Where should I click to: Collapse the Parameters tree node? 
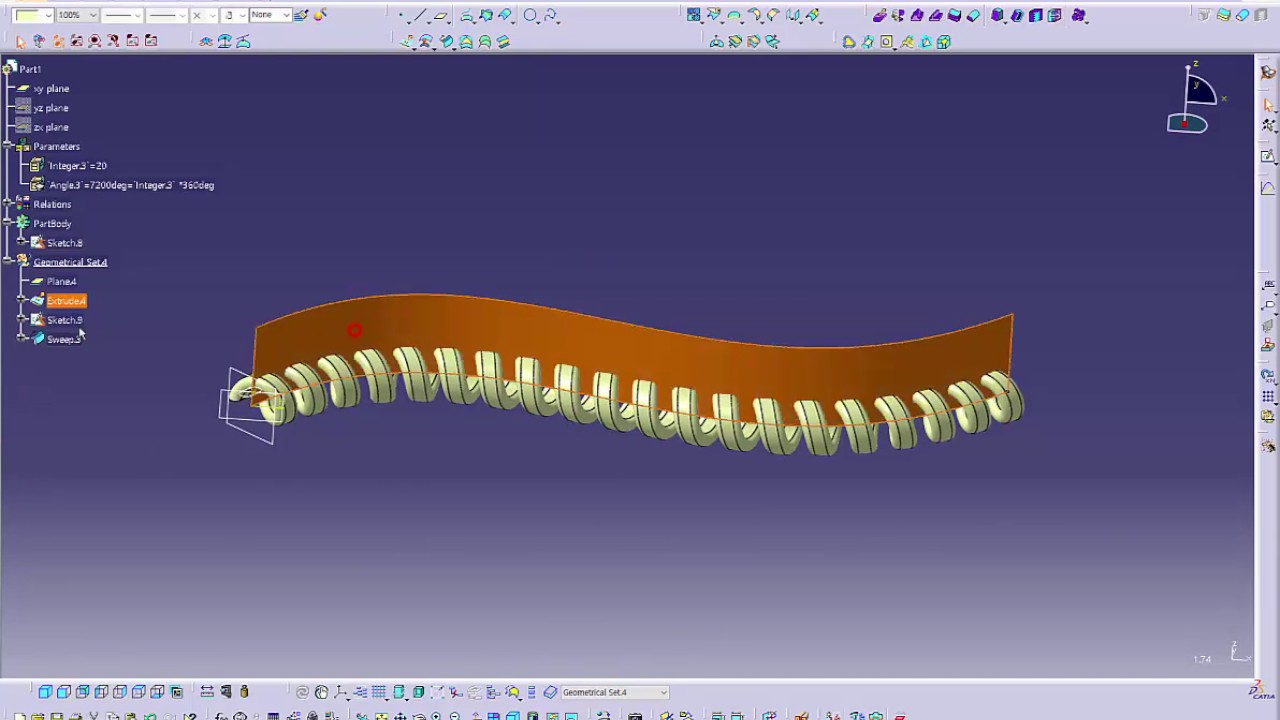8,146
